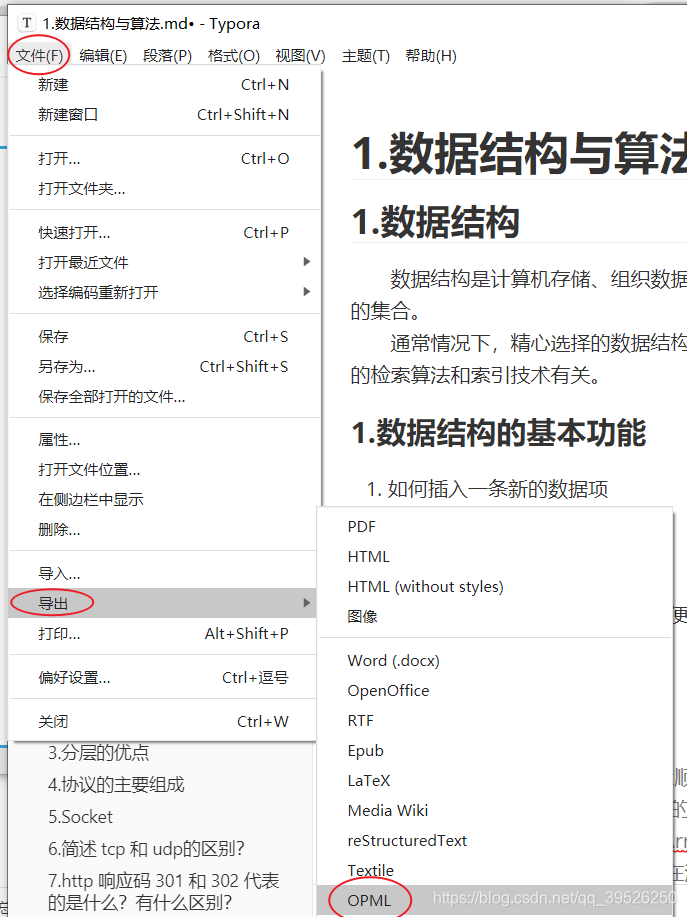The width and height of the screenshot is (687, 917).
Task: Open the 文件(F) menu
Action: pos(39,56)
